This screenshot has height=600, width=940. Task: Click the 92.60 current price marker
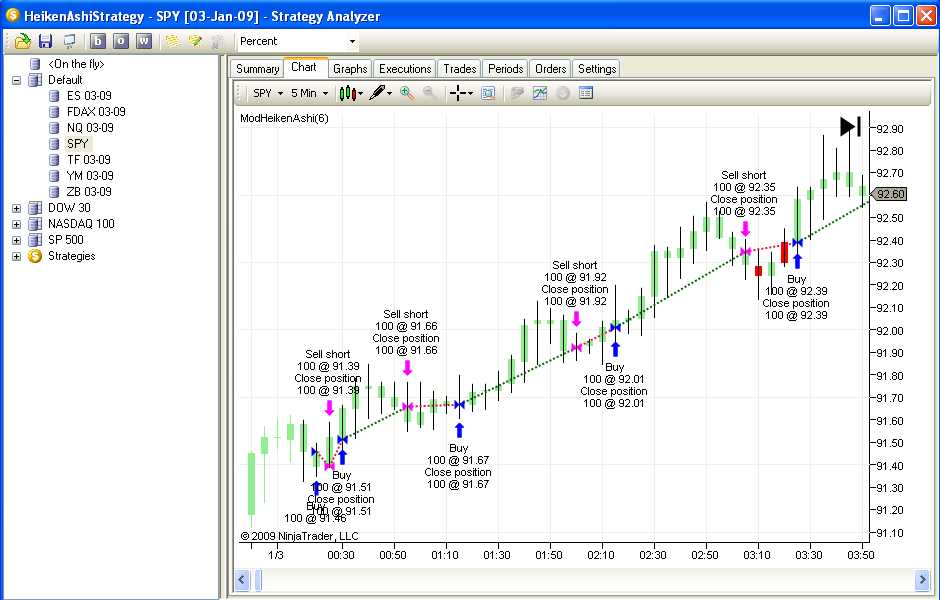click(x=889, y=194)
